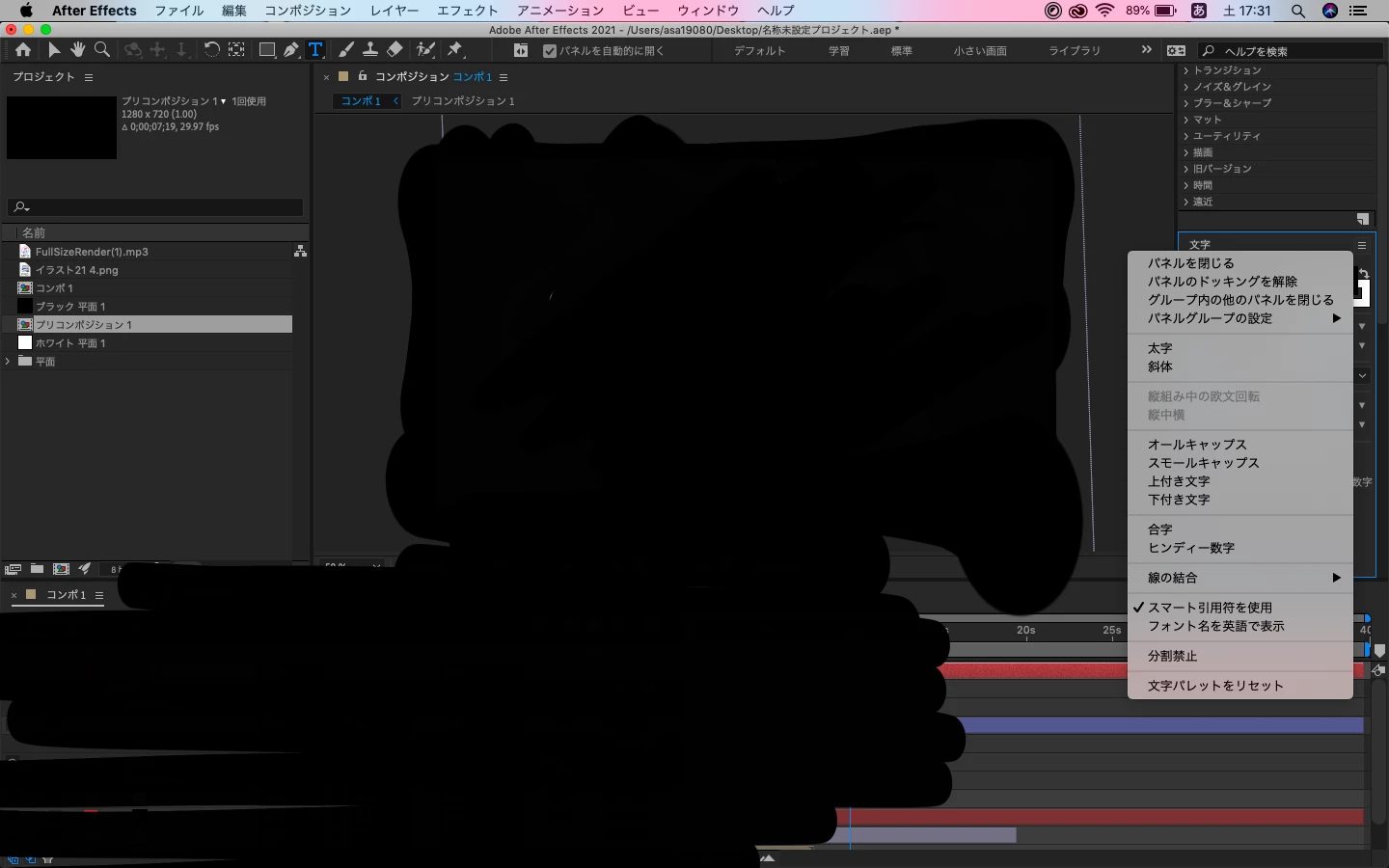This screenshot has height=868, width=1389.
Task: Open the 線の結合 submenu
Action: click(1239, 578)
